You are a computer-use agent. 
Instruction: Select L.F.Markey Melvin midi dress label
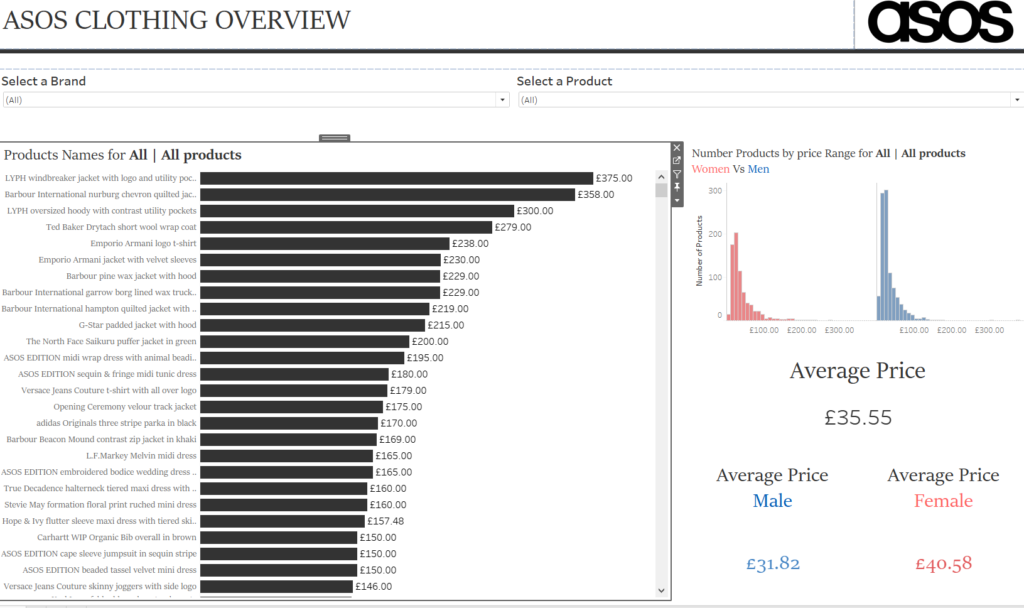(141, 456)
